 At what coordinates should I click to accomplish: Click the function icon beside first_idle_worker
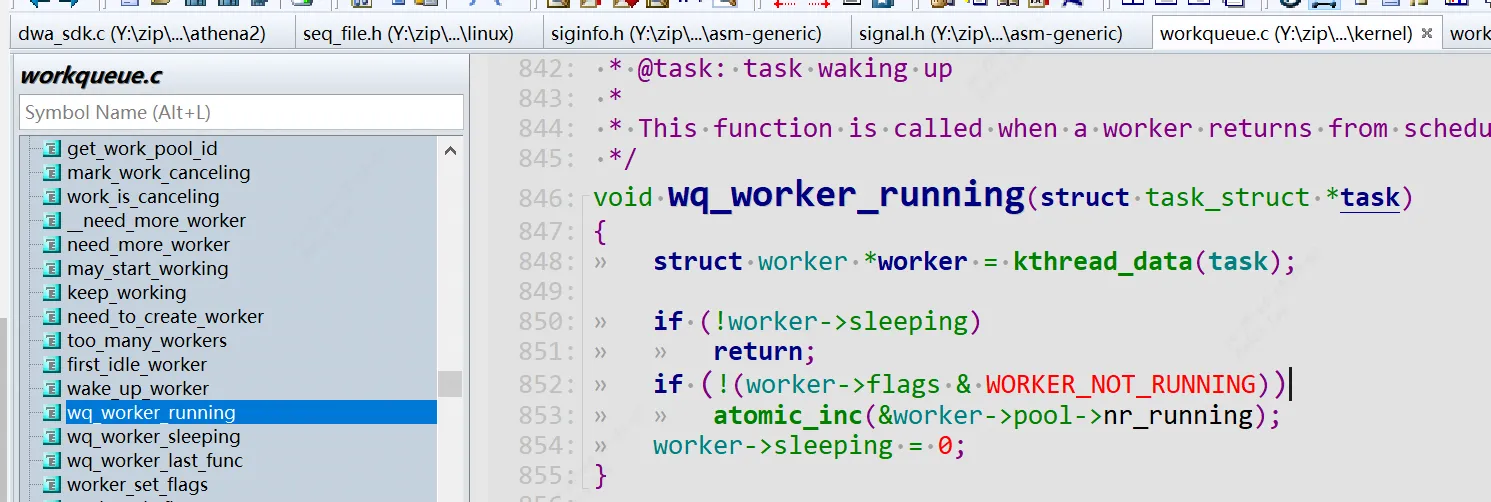point(52,365)
